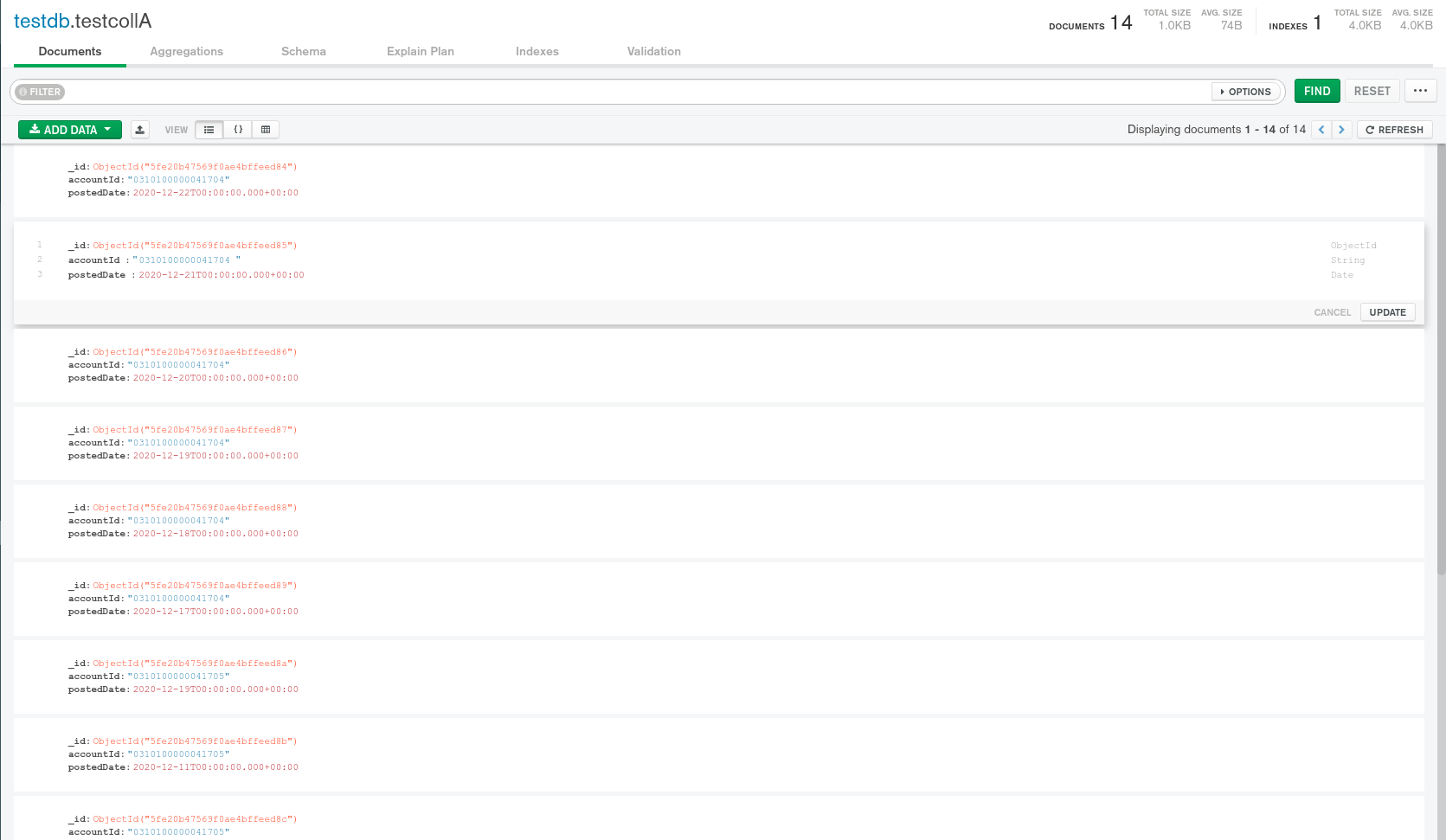Refresh the documents list

[x=1395, y=130]
